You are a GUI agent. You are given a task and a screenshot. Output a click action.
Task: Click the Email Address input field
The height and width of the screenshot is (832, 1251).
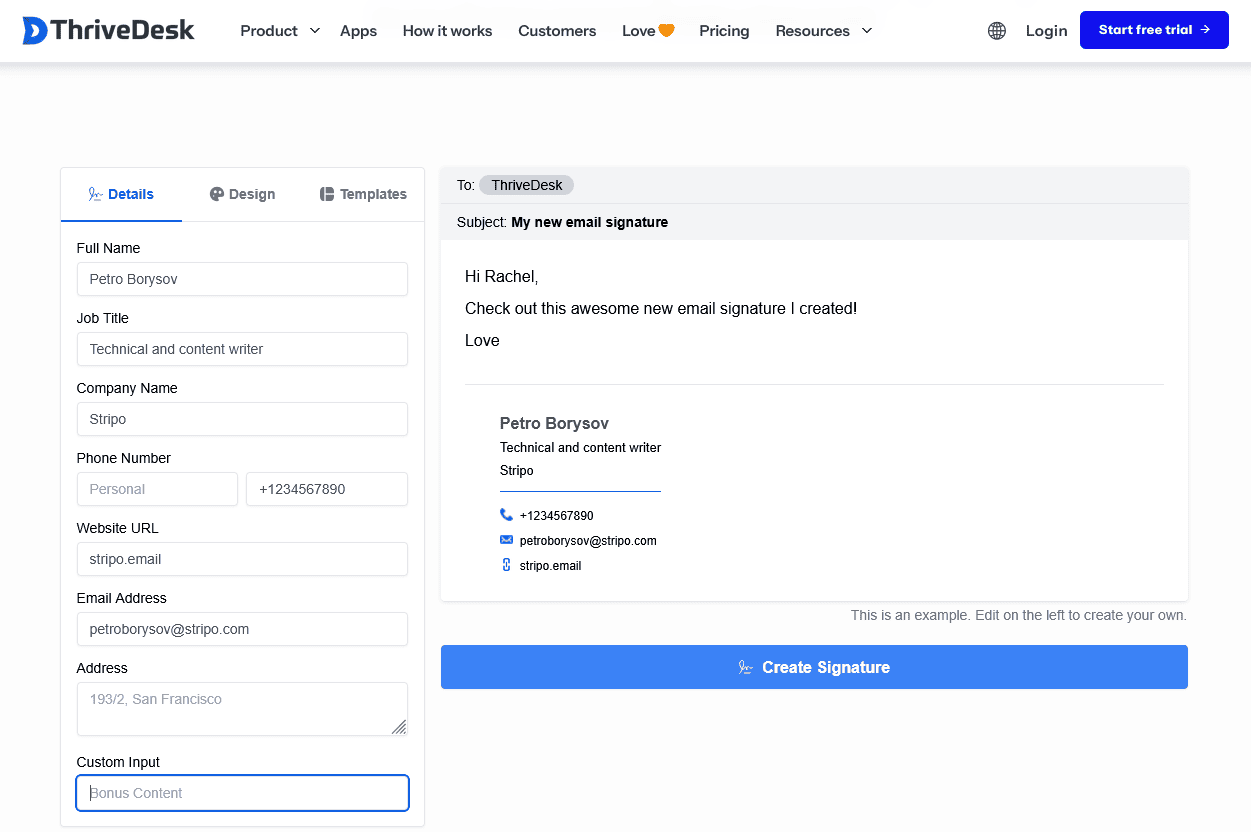(242, 629)
